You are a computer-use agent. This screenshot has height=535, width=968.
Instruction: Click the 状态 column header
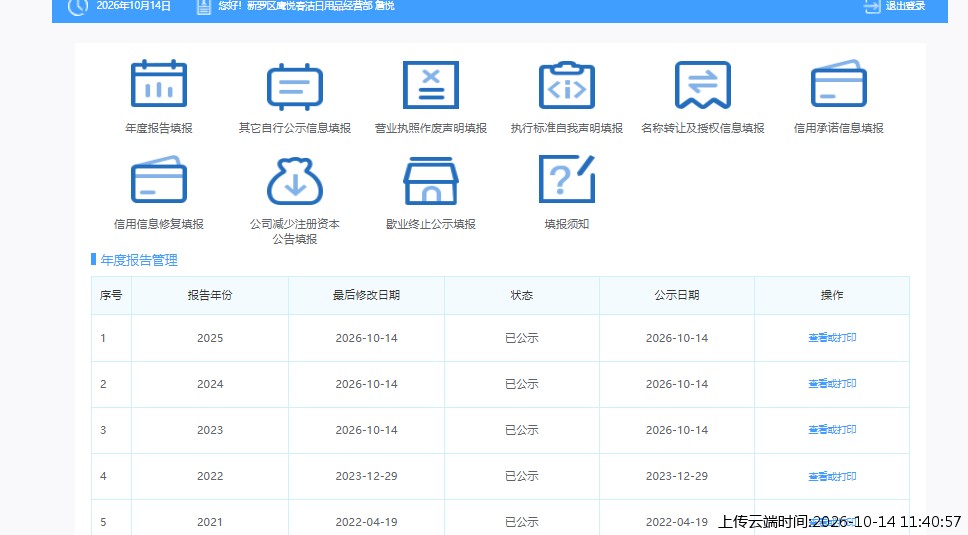(522, 296)
